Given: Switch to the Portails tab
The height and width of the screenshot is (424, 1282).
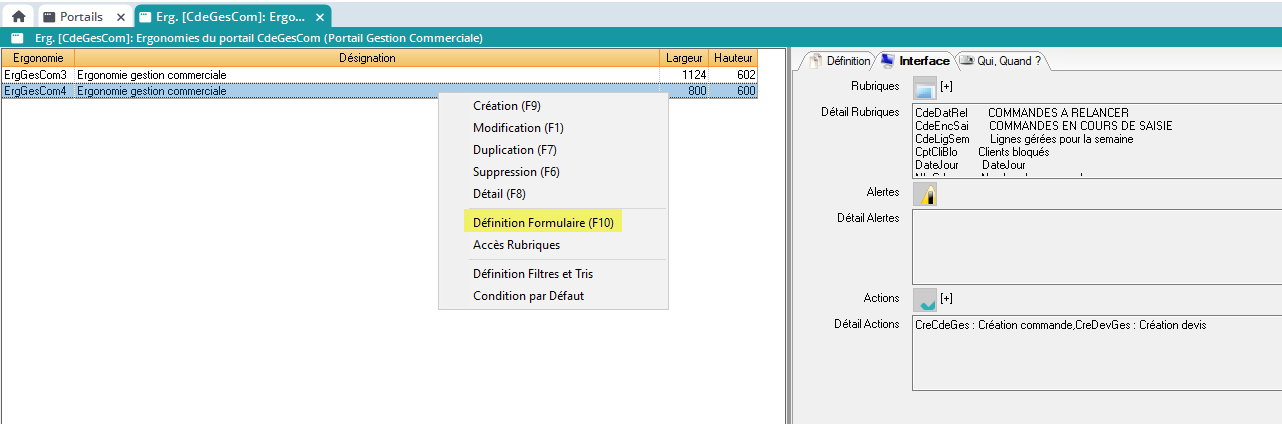Looking at the screenshot, I should (80, 17).
